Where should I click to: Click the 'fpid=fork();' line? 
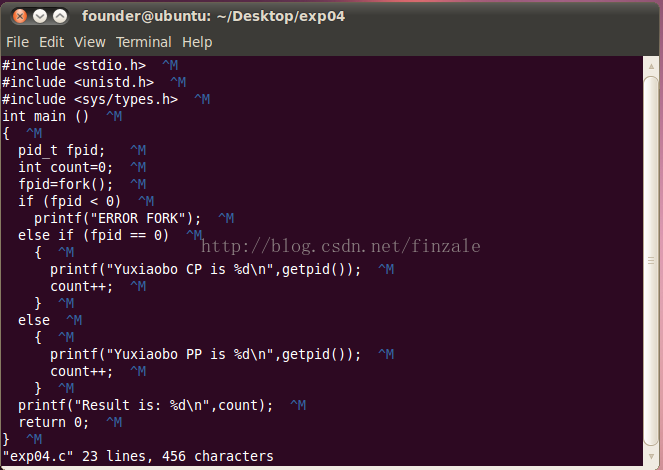point(66,184)
